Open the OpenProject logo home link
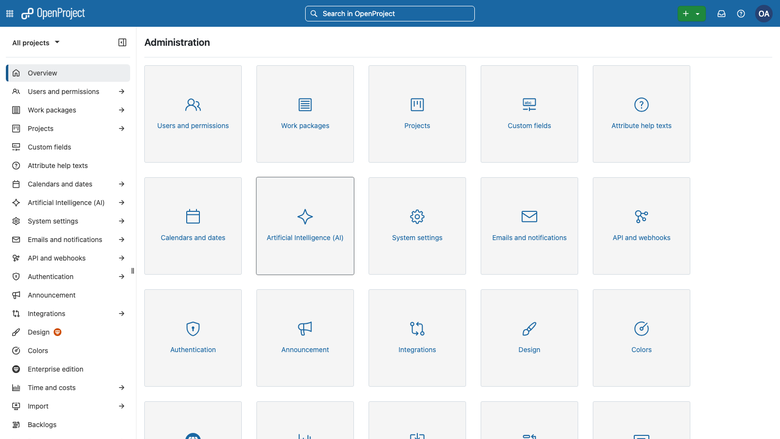780x439 pixels. coord(53,13)
